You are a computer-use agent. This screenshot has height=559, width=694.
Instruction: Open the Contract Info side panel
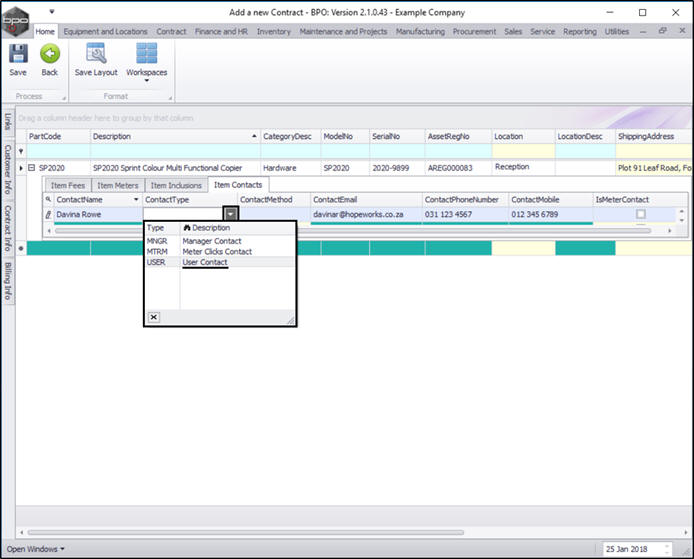(x=8, y=227)
